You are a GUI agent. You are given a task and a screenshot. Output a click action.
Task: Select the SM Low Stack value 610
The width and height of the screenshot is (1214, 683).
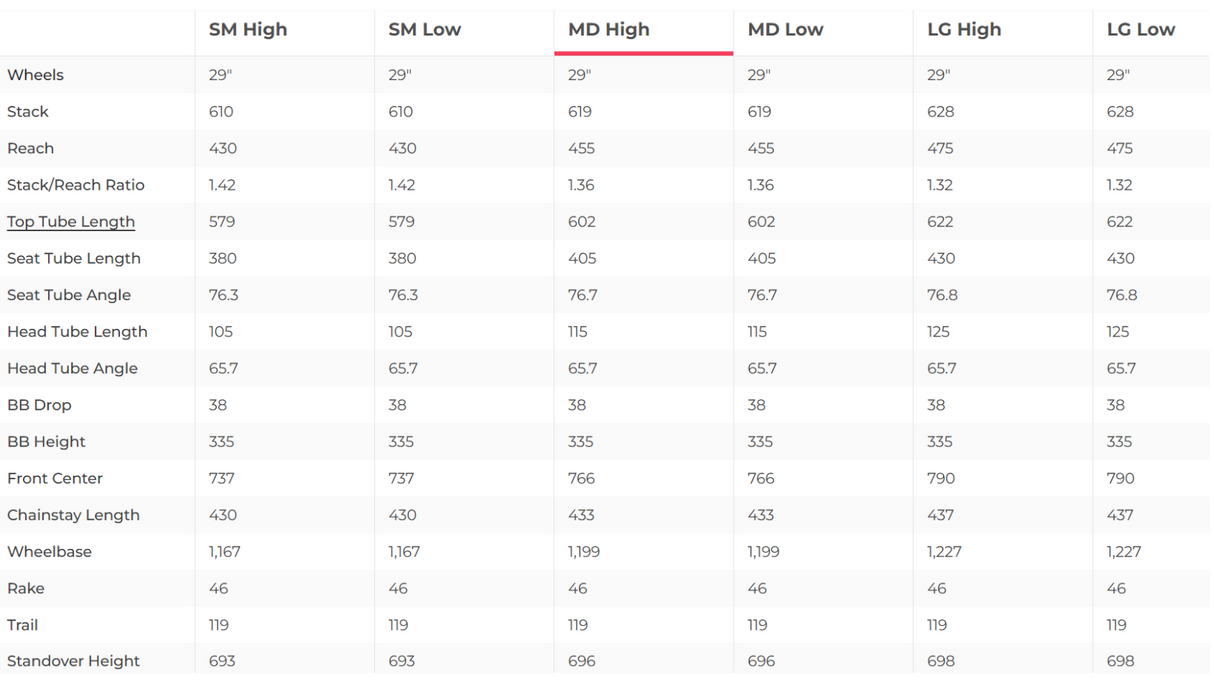coord(400,112)
